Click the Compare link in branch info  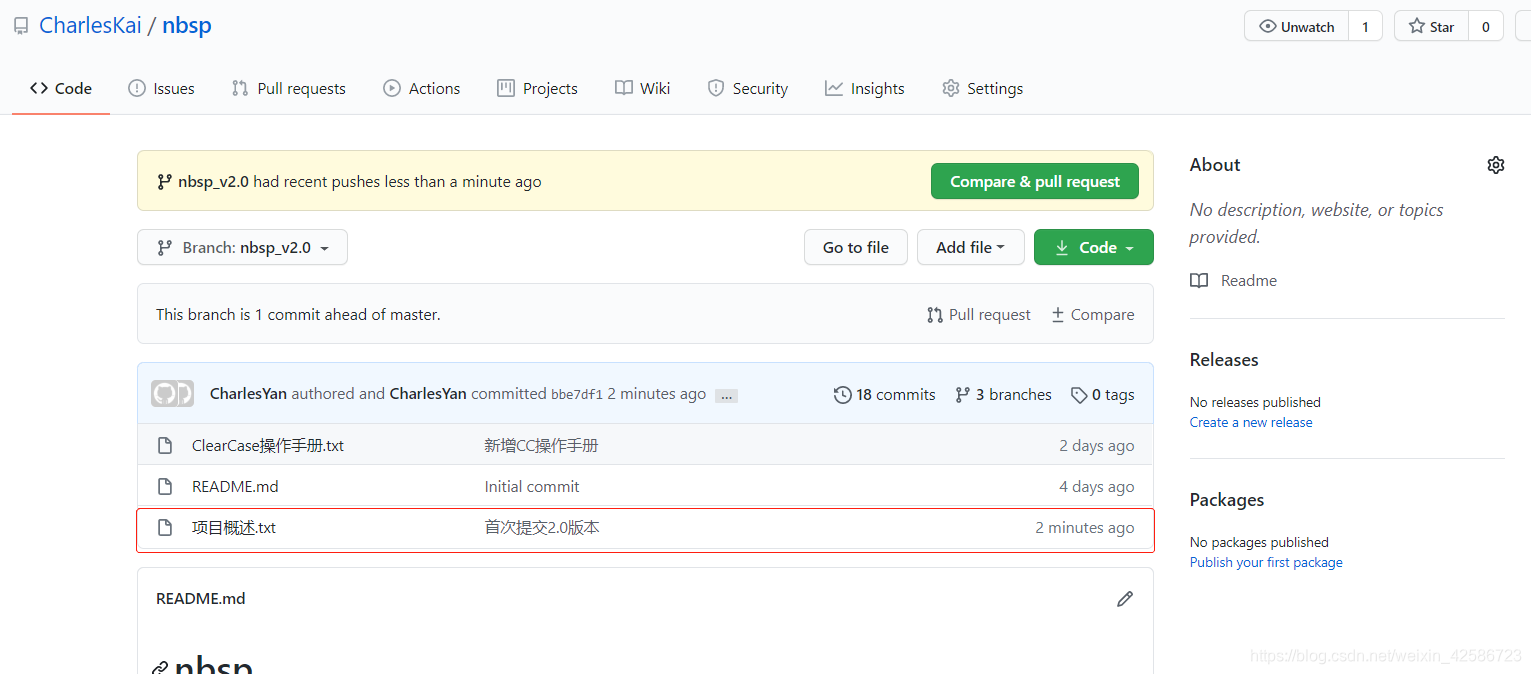[x=1092, y=314]
